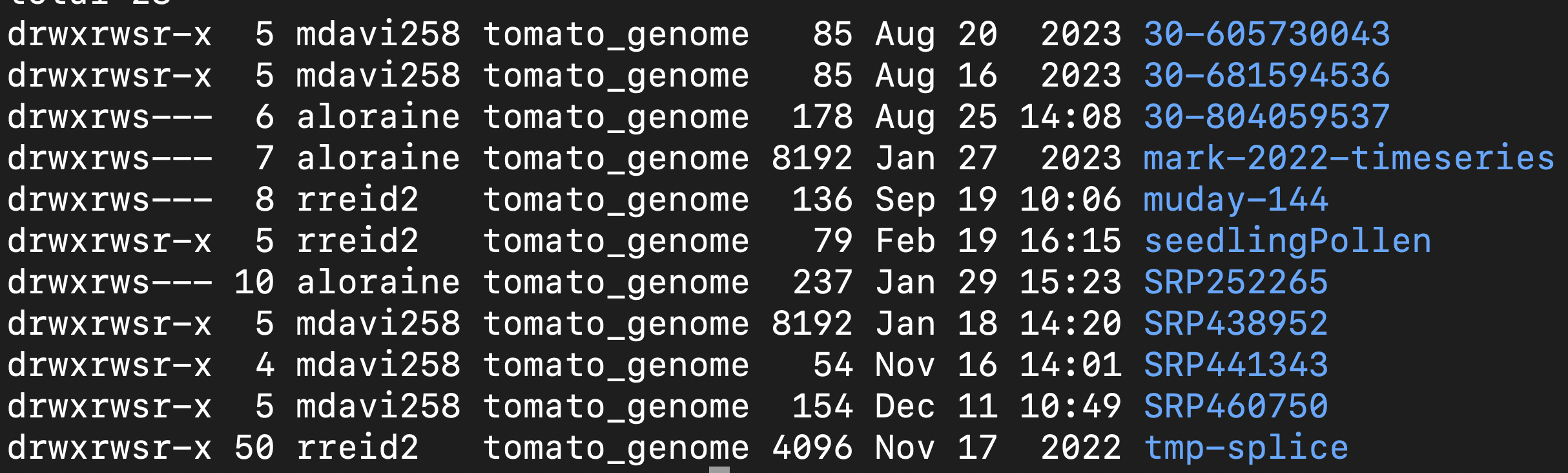1568x473 pixels.
Task: Click the tomato_genome group on seedlingPollen row
Action: coord(615,241)
